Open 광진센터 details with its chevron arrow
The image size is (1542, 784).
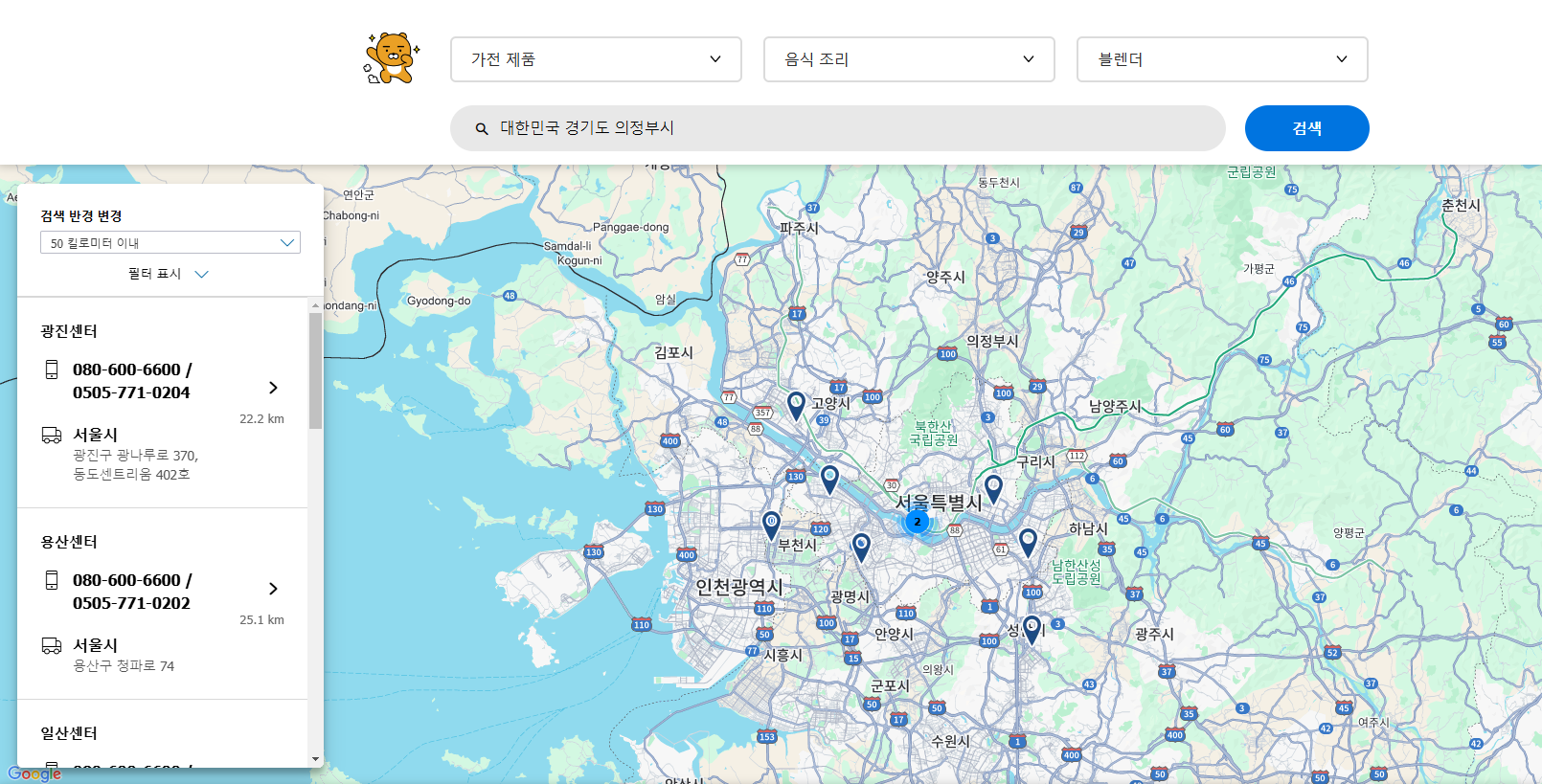(273, 388)
